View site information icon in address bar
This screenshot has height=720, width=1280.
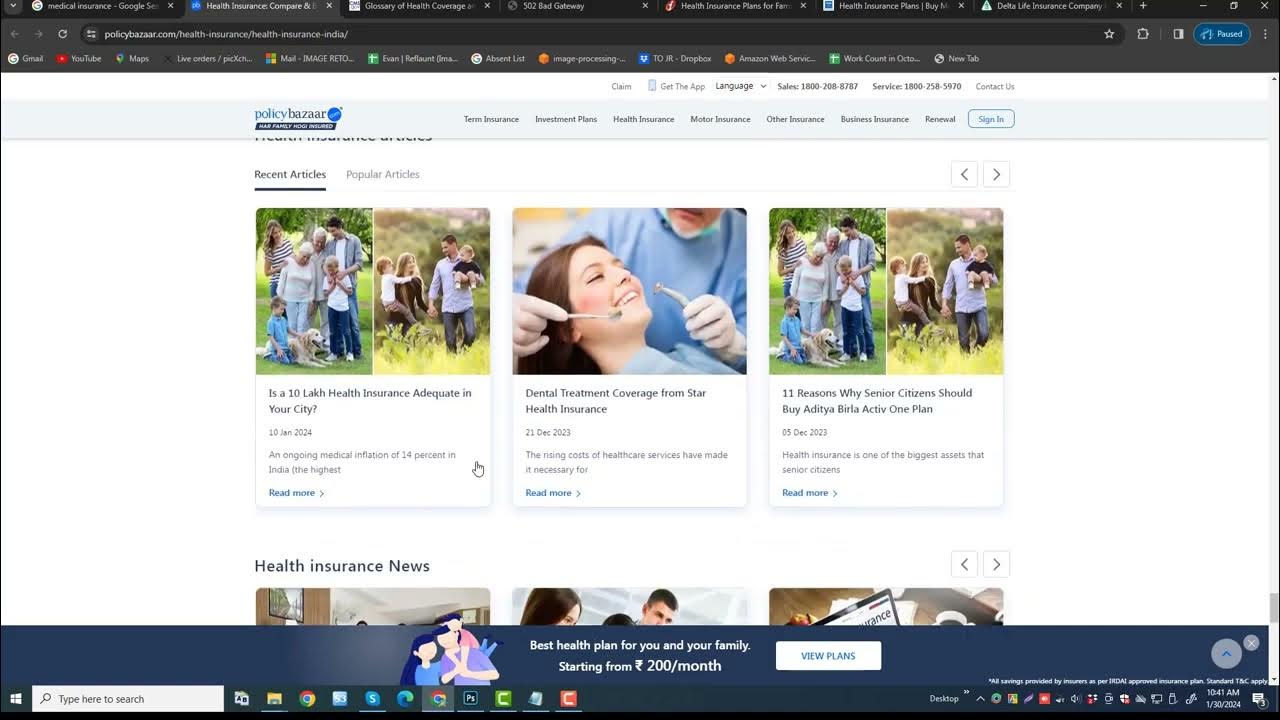tap(91, 34)
